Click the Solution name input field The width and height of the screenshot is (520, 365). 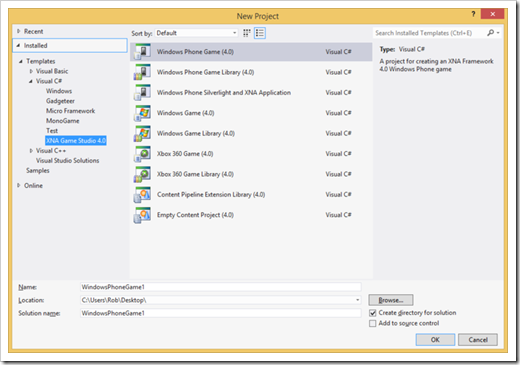point(221,313)
